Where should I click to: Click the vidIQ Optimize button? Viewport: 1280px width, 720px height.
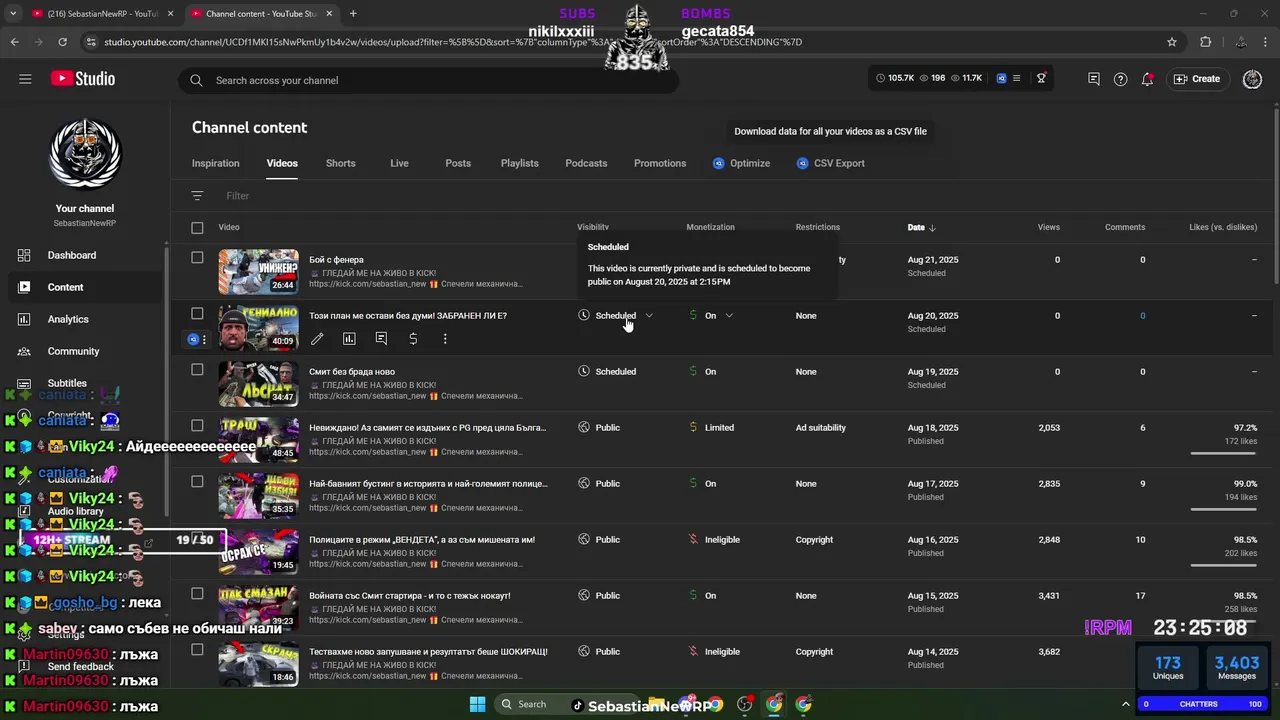coord(742,163)
